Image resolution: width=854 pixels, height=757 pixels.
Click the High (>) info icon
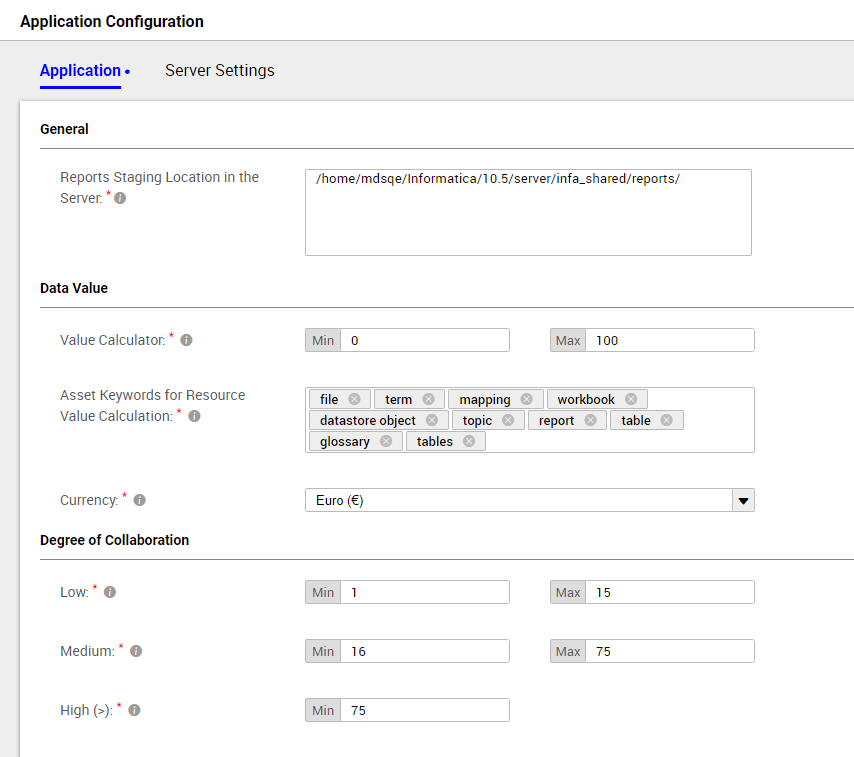click(135, 710)
